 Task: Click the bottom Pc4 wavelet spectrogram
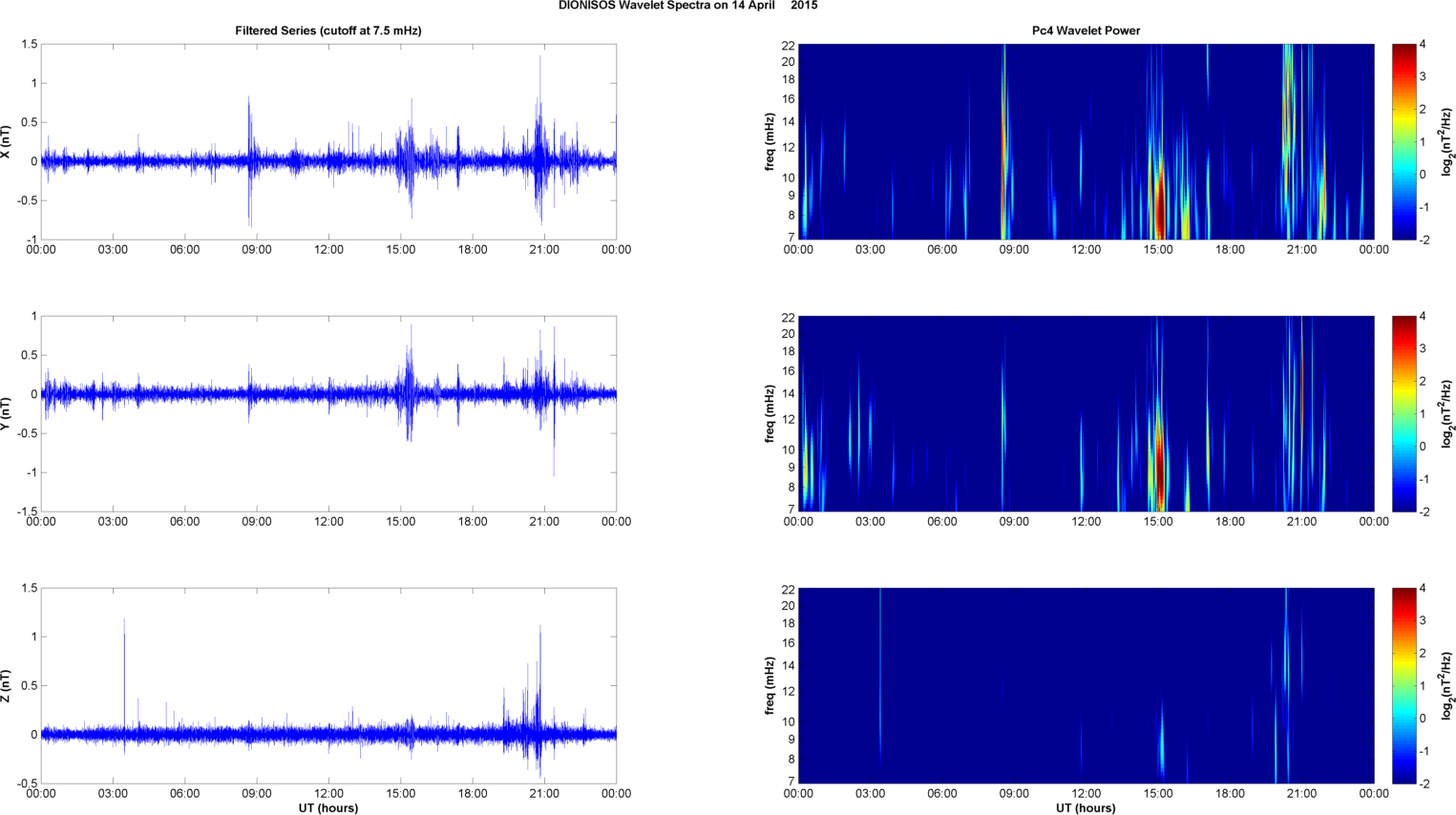click(x=1086, y=685)
